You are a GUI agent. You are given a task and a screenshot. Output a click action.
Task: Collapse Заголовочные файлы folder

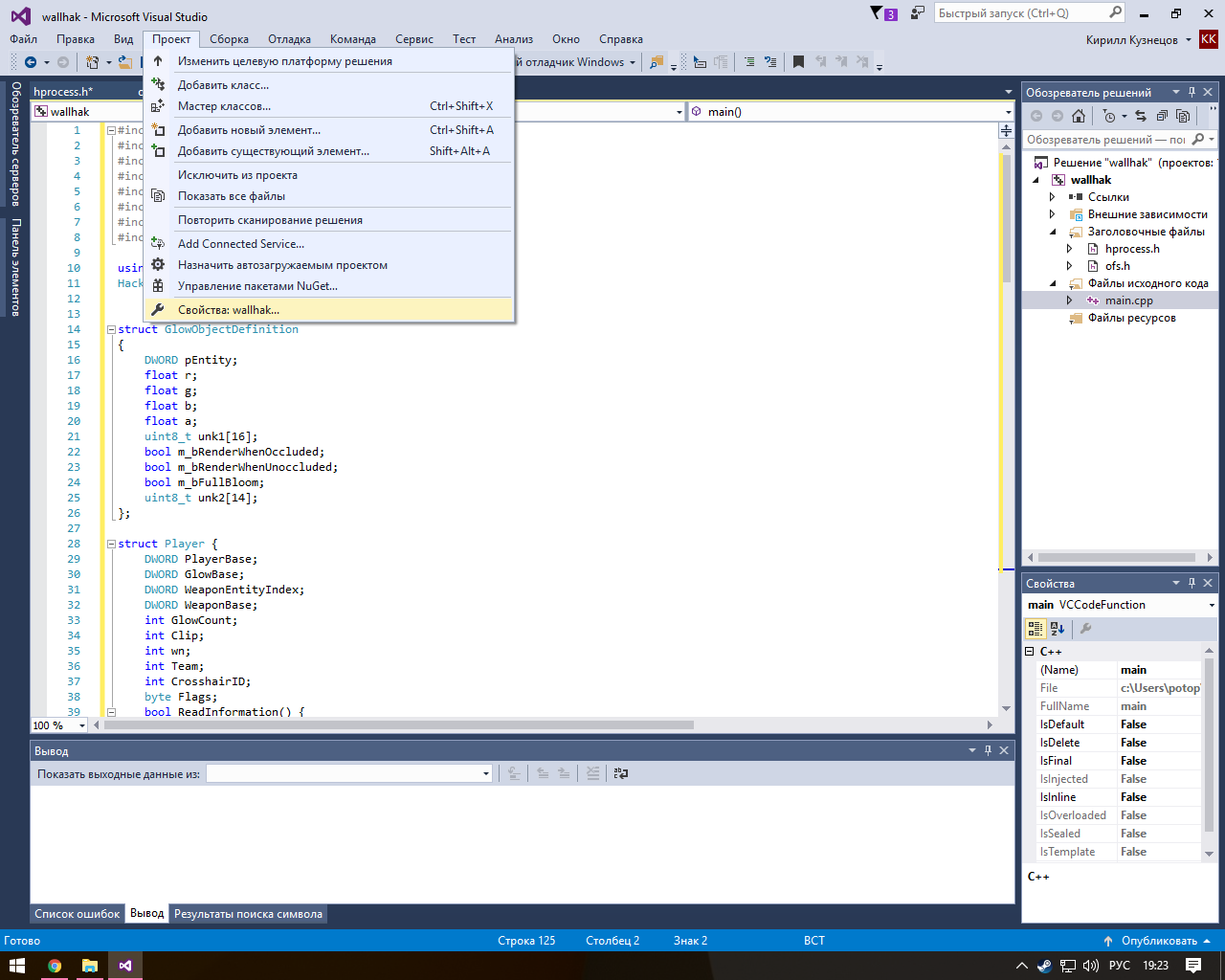coord(1053,232)
